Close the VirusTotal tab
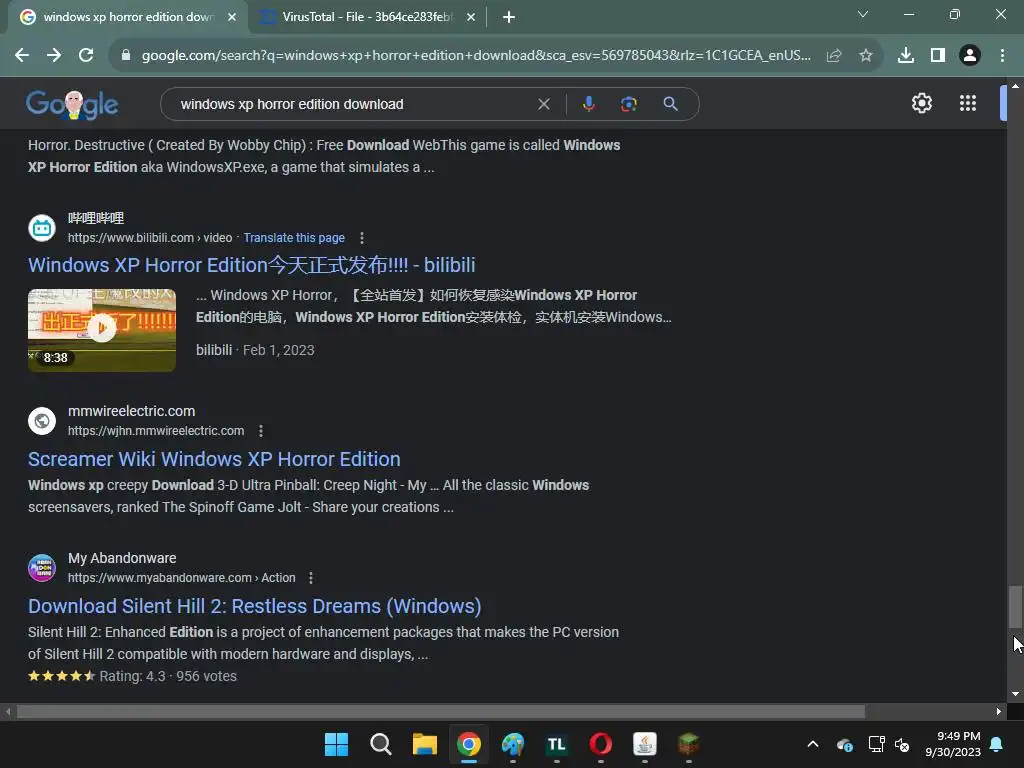Screen dimensions: 1024x768 pyautogui.click(x=471, y=17)
